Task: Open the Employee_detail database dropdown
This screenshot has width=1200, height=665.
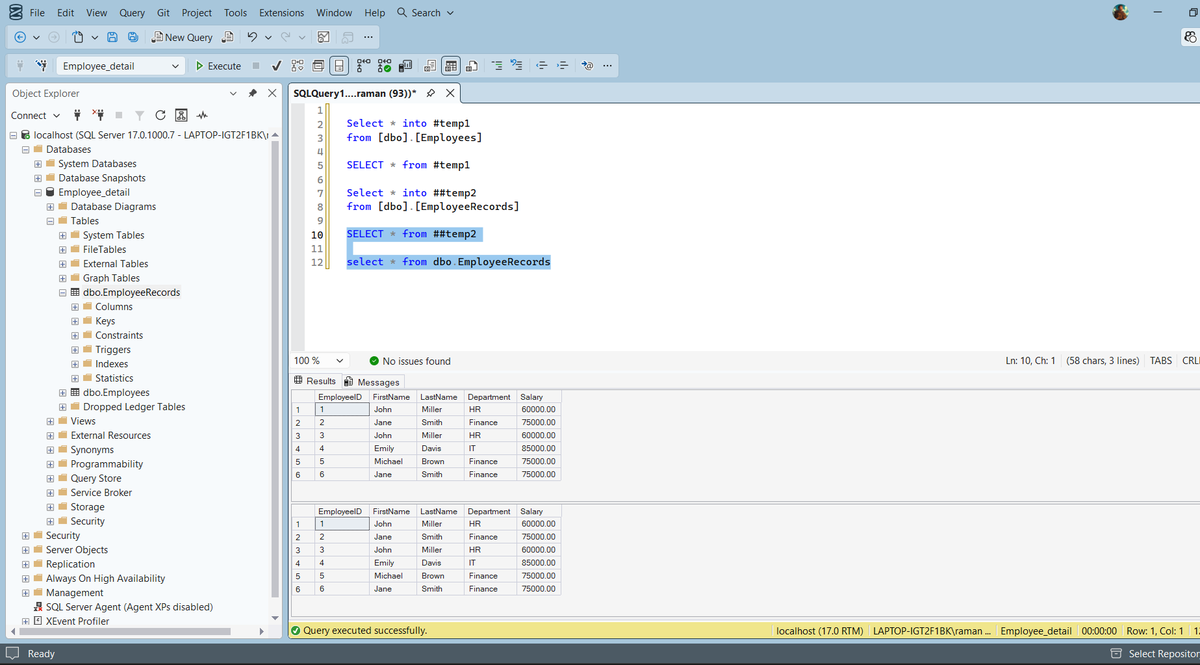Action: coord(120,66)
